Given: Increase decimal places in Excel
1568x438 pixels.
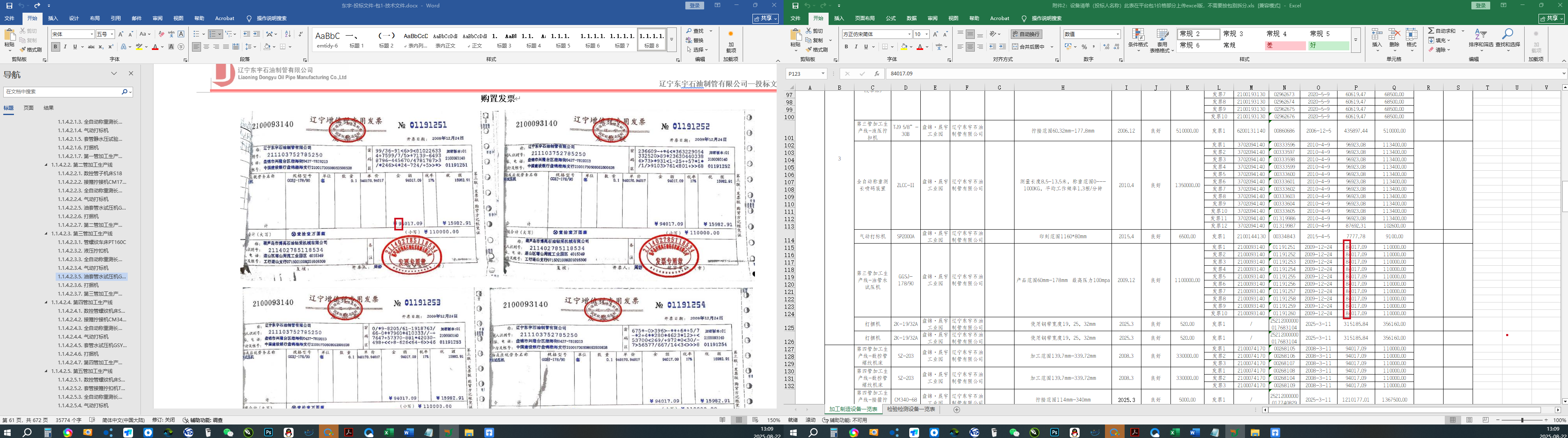Looking at the screenshot, I should click(x=1106, y=47).
